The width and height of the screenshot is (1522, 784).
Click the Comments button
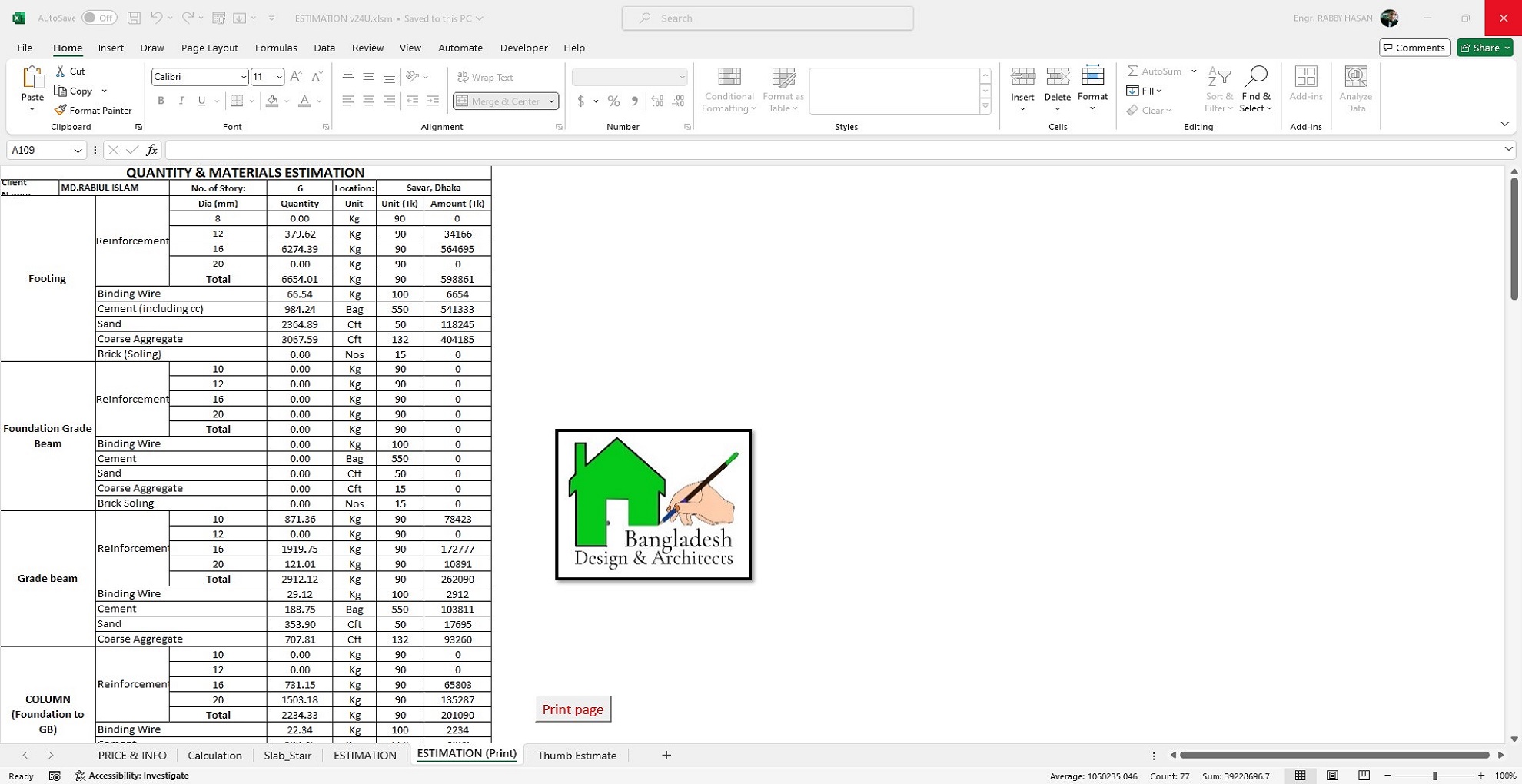point(1414,48)
